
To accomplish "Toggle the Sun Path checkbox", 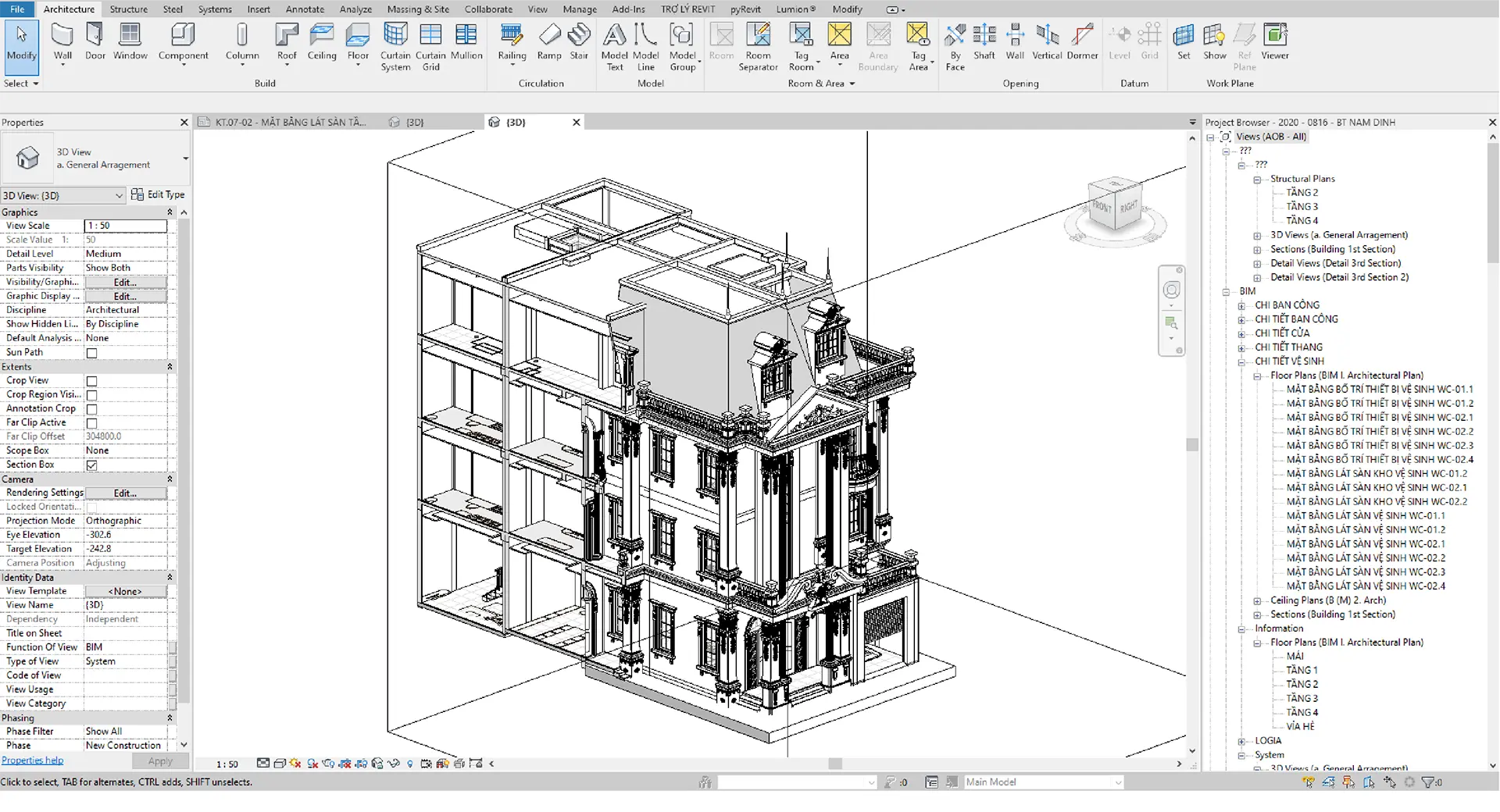I will 91,353.
